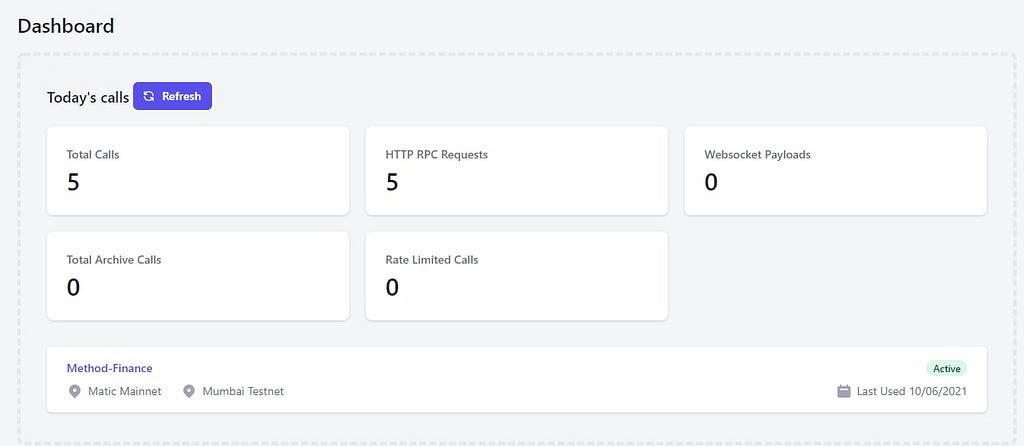Click the Websocket Payloads value 0
The height and width of the screenshot is (446, 1024).
click(x=711, y=182)
